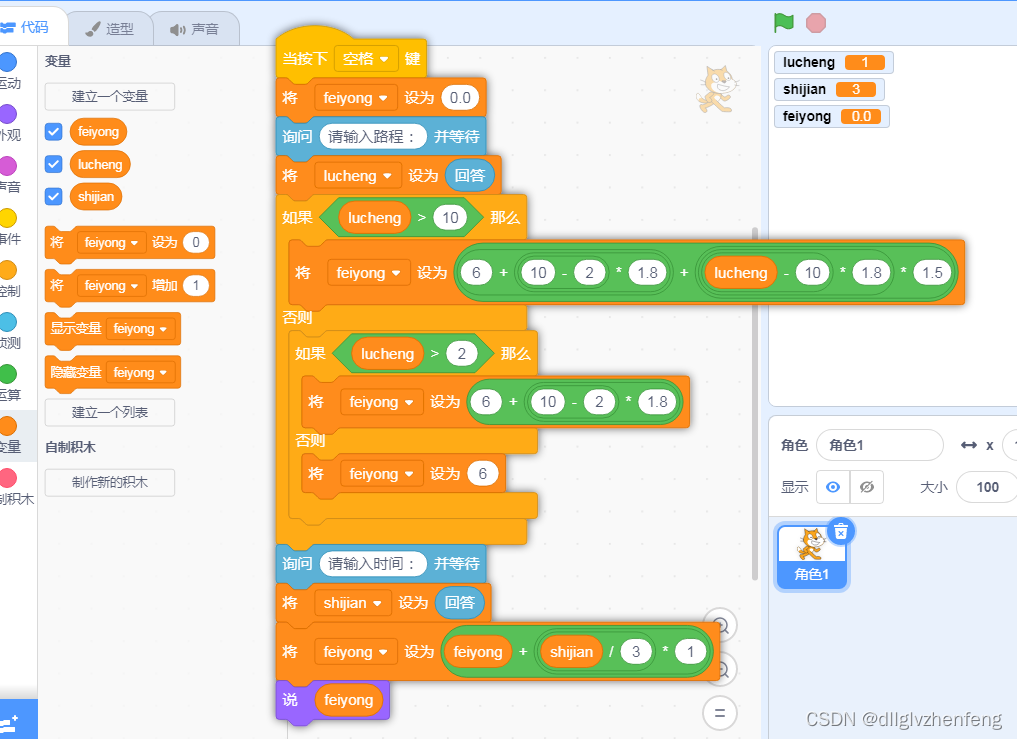Click the lucheng variable reporter in palette
The height and width of the screenshot is (739, 1017).
coord(100,164)
